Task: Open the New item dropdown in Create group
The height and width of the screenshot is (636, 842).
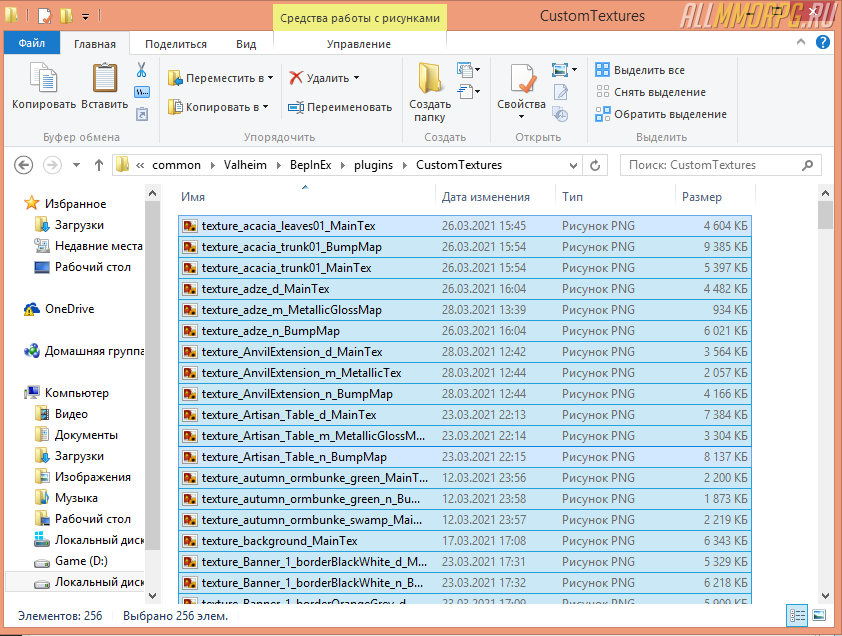Action: [x=468, y=70]
